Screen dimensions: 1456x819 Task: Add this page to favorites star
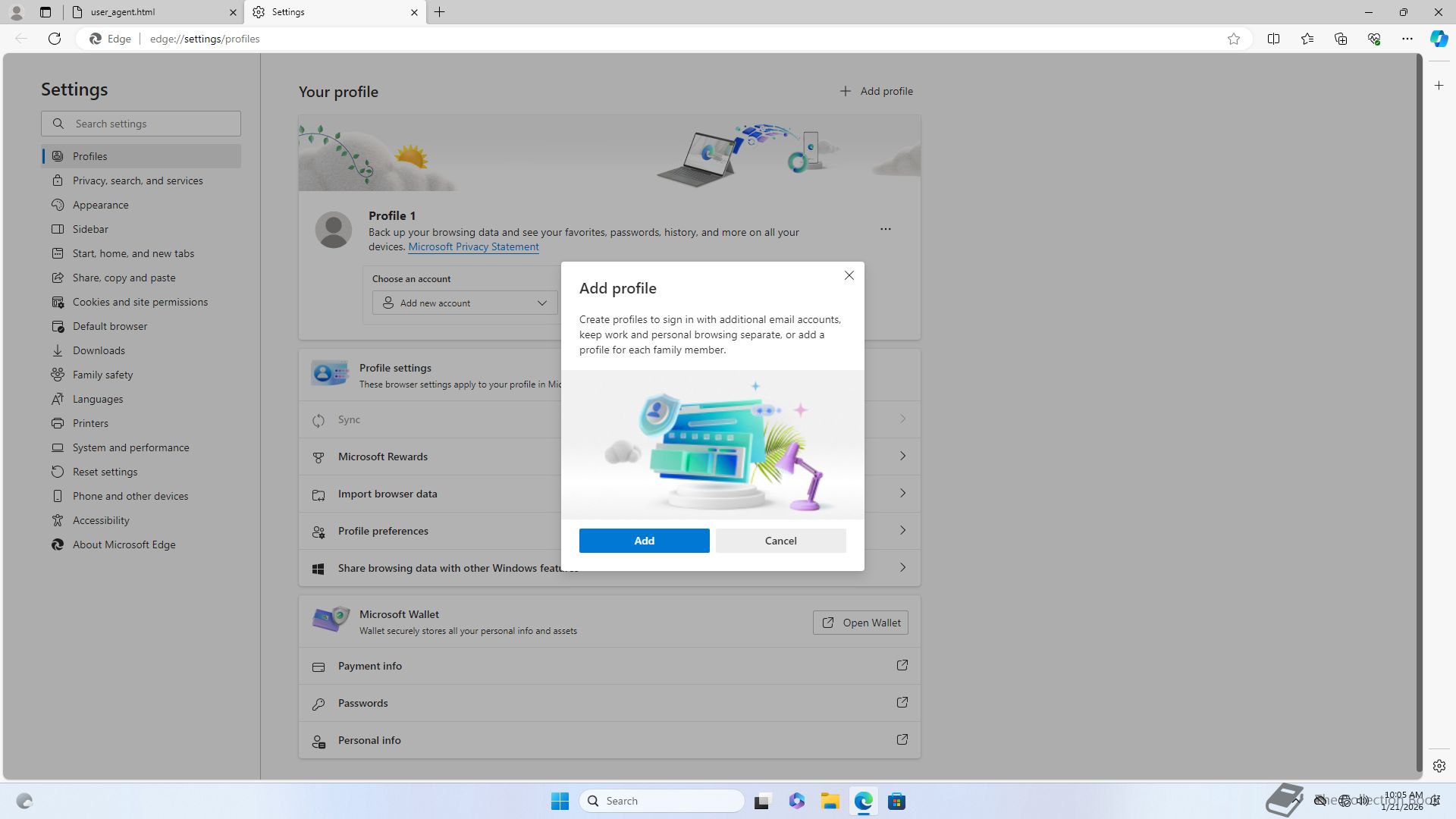click(1234, 39)
